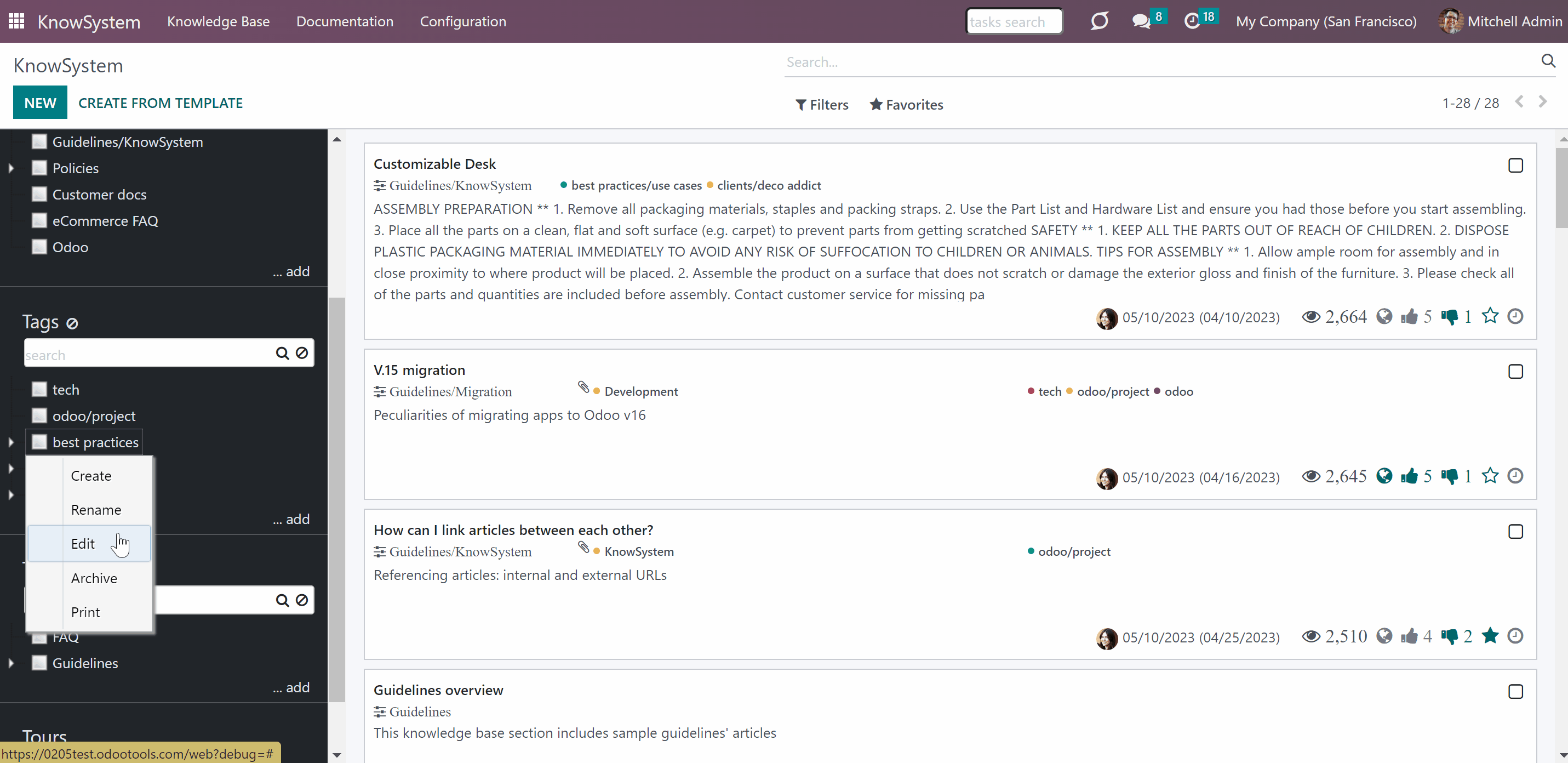1568x763 pixels.
Task: Click thumbs down on Customizable Desk article
Action: [x=1449, y=317]
